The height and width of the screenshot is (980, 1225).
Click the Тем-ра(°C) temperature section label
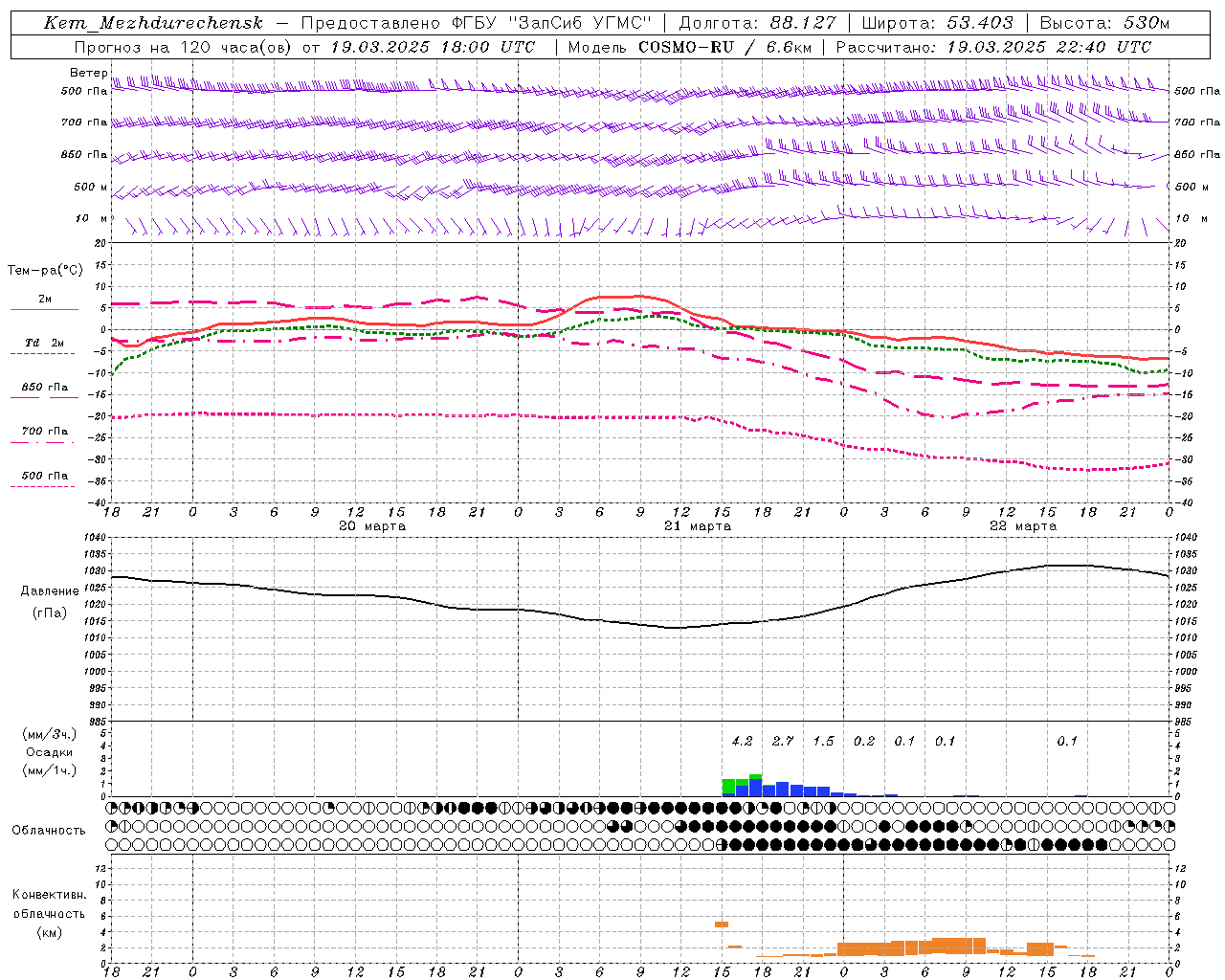[45, 271]
